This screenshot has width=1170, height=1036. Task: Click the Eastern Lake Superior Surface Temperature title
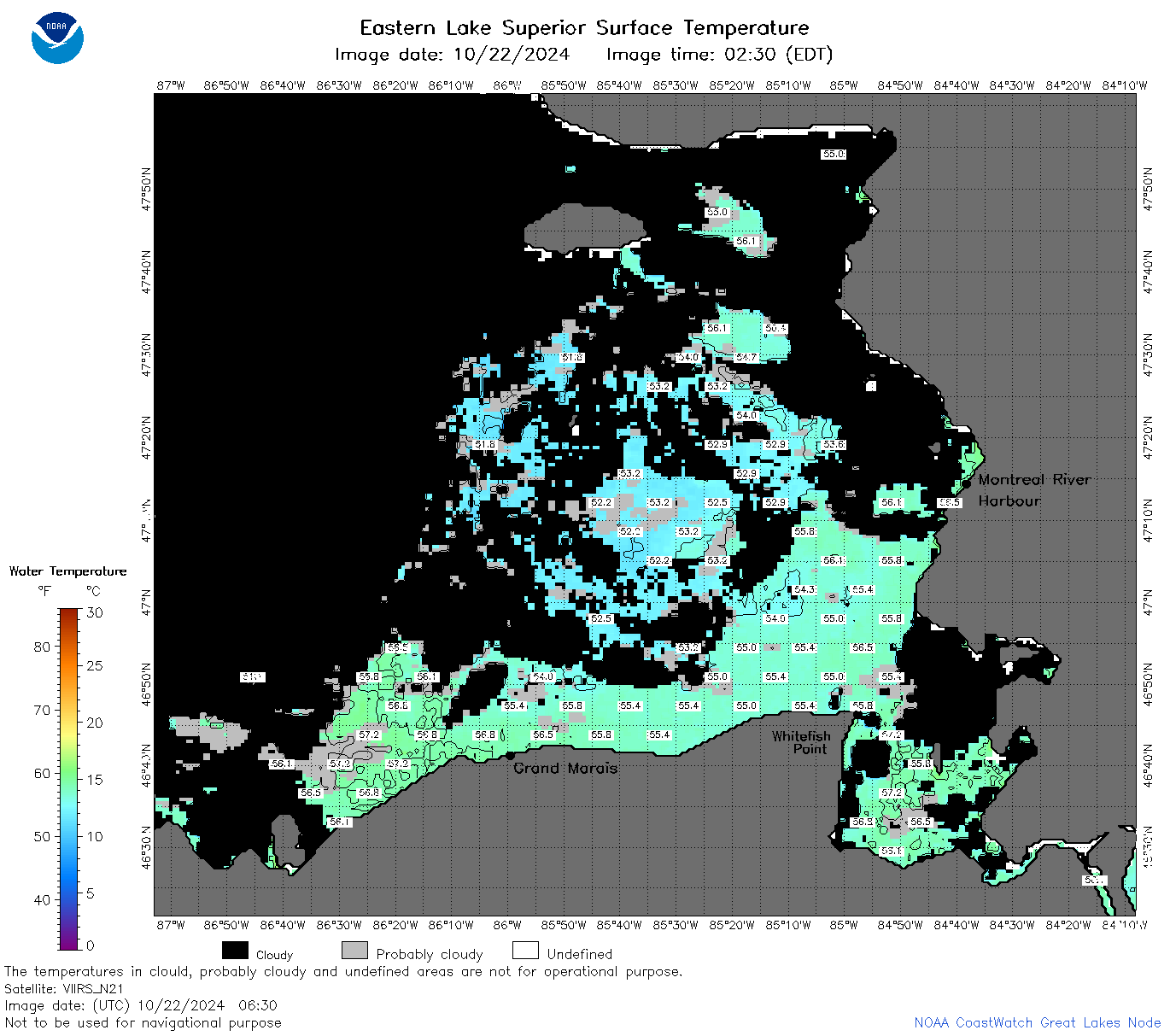coord(584,28)
